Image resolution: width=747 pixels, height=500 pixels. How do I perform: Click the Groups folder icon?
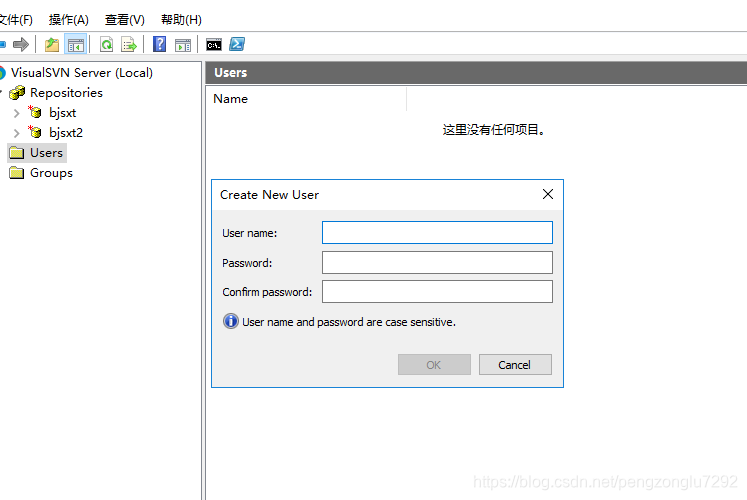tap(17, 172)
